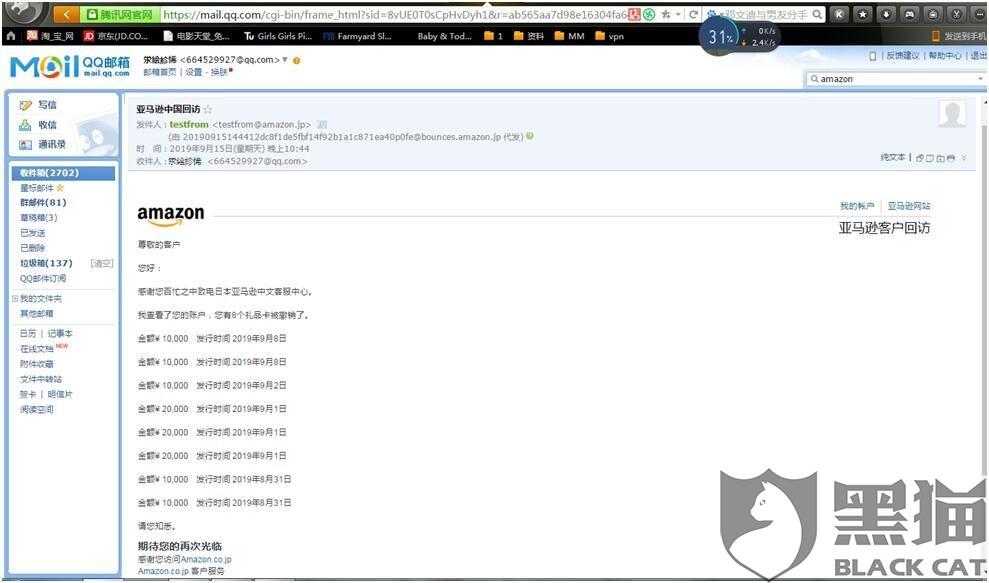Open QQ邮件订阅 subscriptions
The width and height of the screenshot is (989, 583).
43,278
